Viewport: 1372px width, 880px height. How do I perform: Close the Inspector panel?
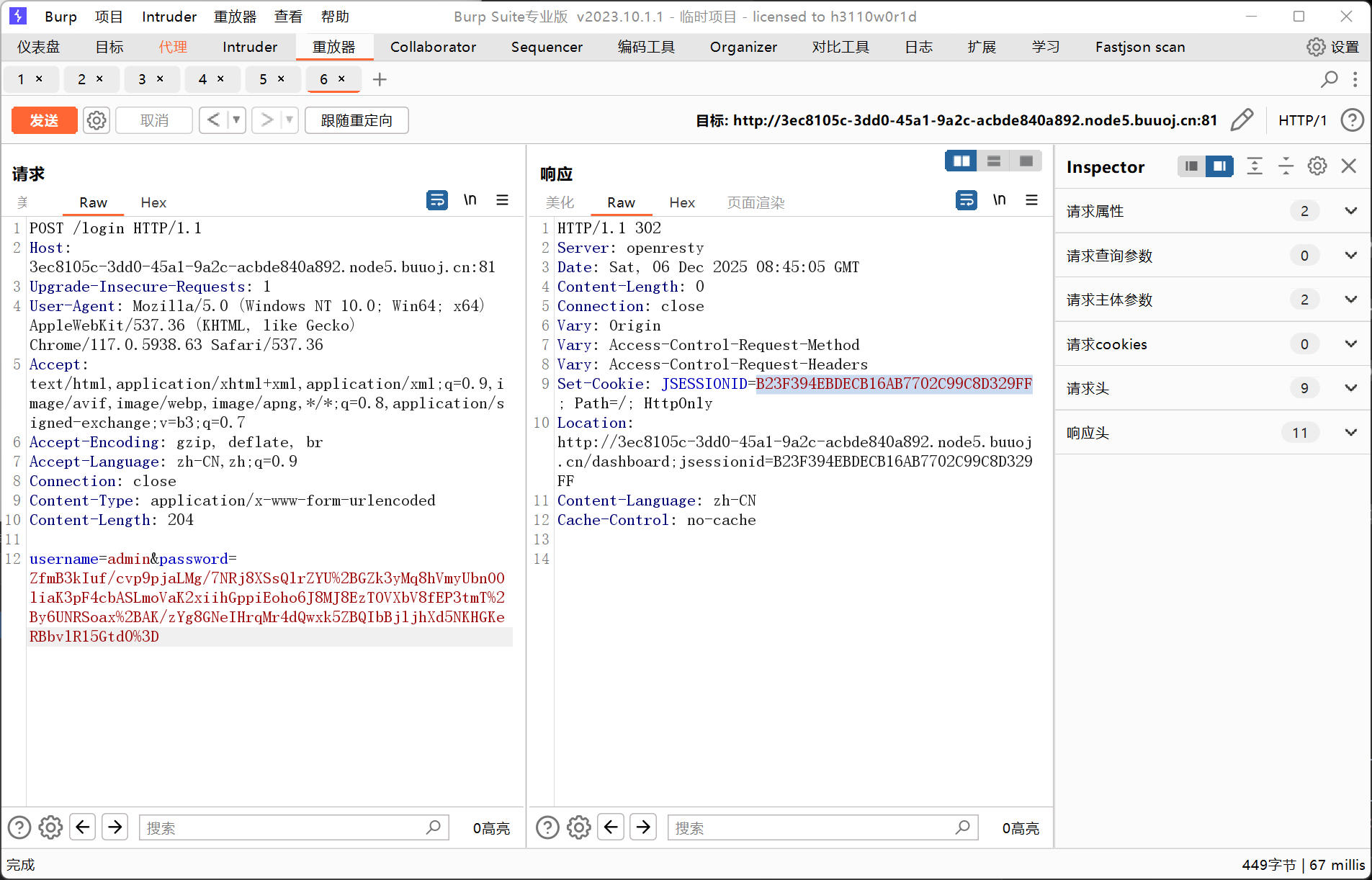[x=1349, y=166]
